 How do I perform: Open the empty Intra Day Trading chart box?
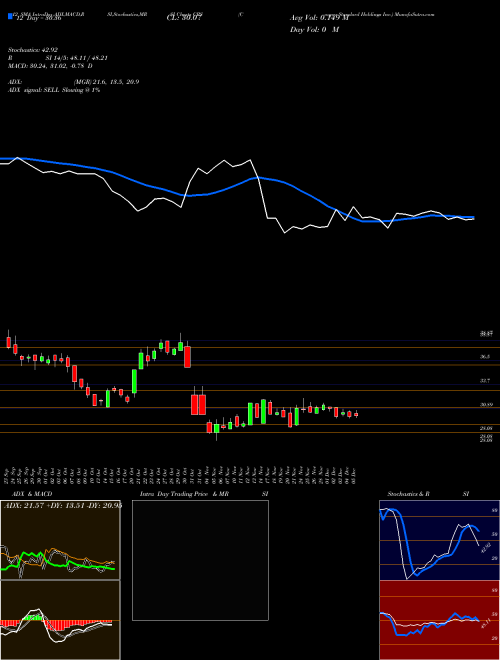(x=200, y=560)
